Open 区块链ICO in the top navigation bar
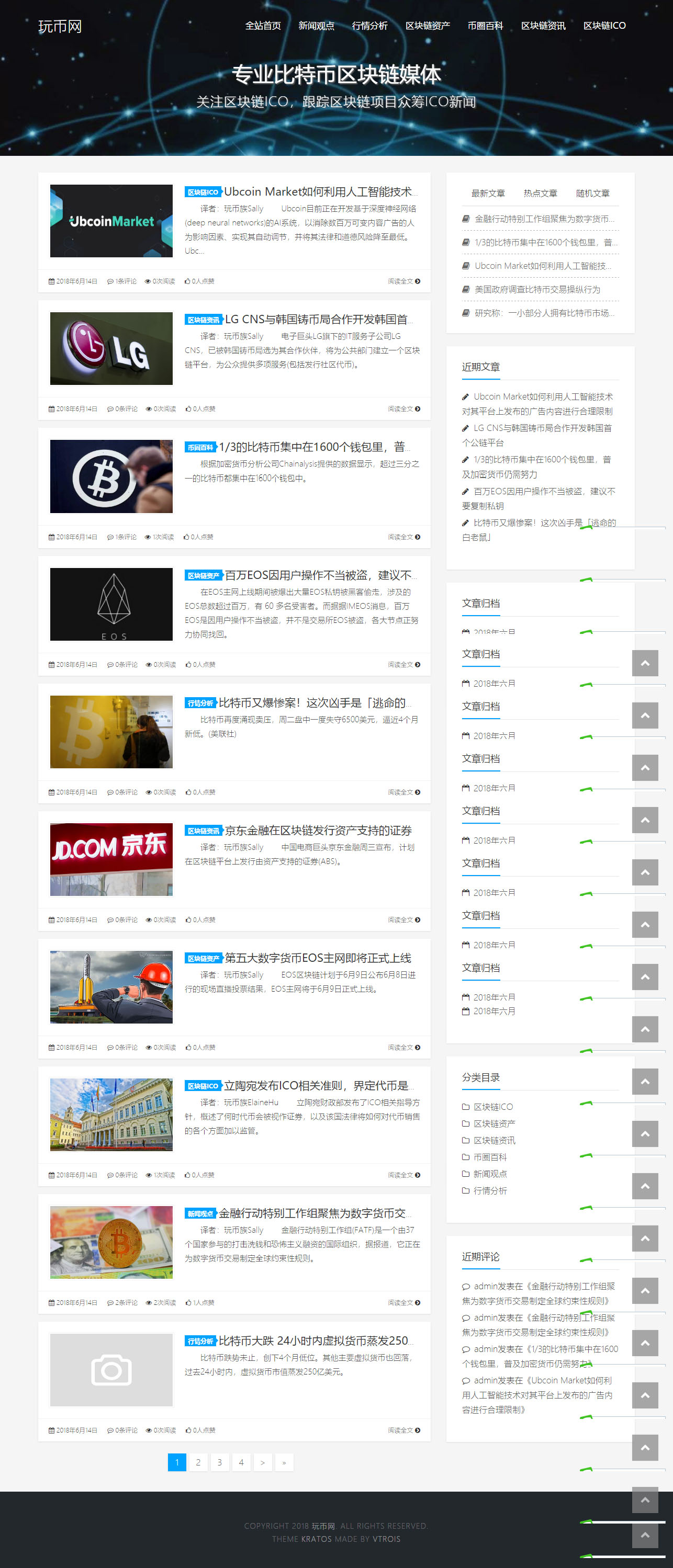Image resolution: width=673 pixels, height=1568 pixels. [604, 26]
